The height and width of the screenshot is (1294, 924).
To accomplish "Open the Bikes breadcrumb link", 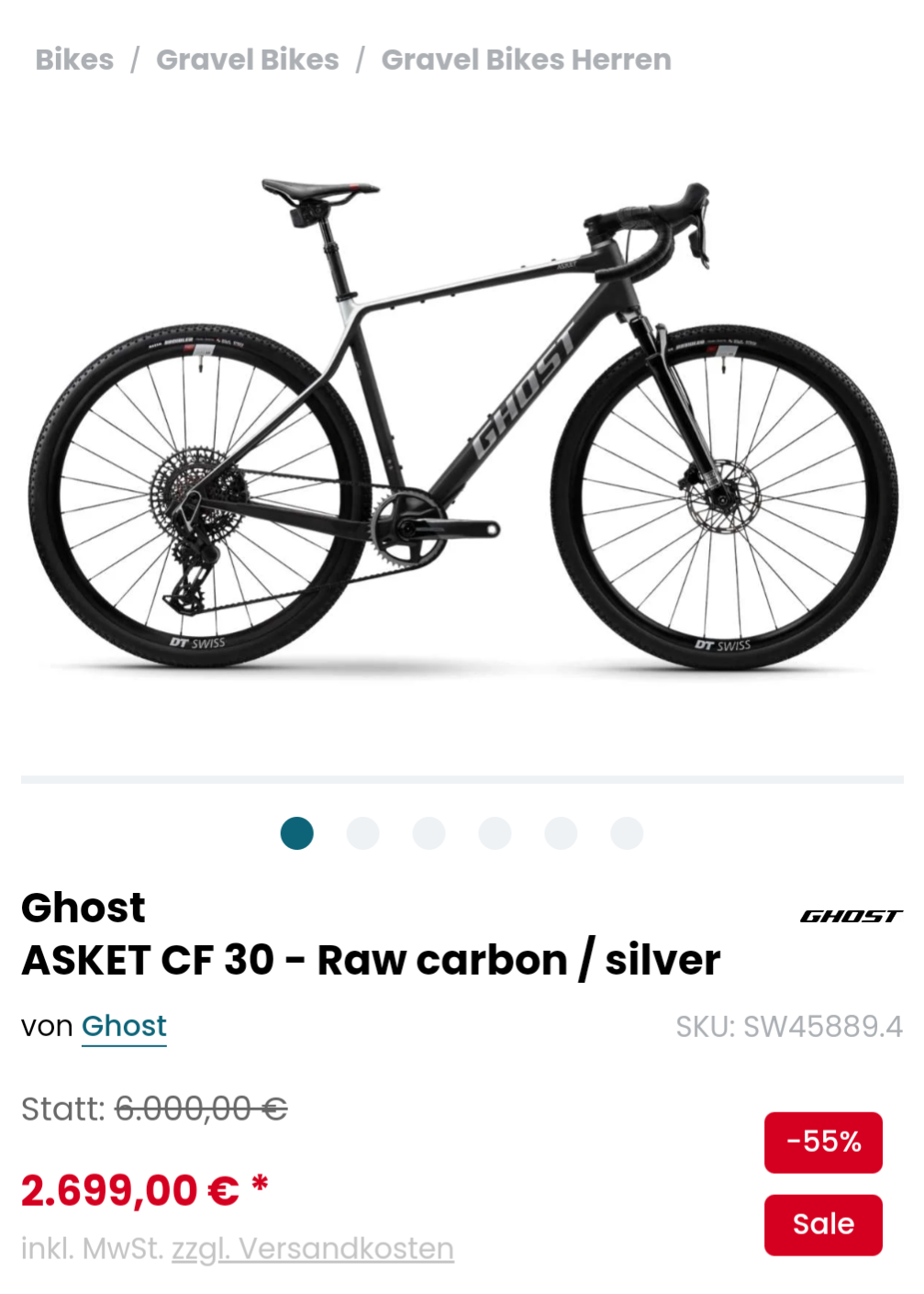I will [x=74, y=60].
